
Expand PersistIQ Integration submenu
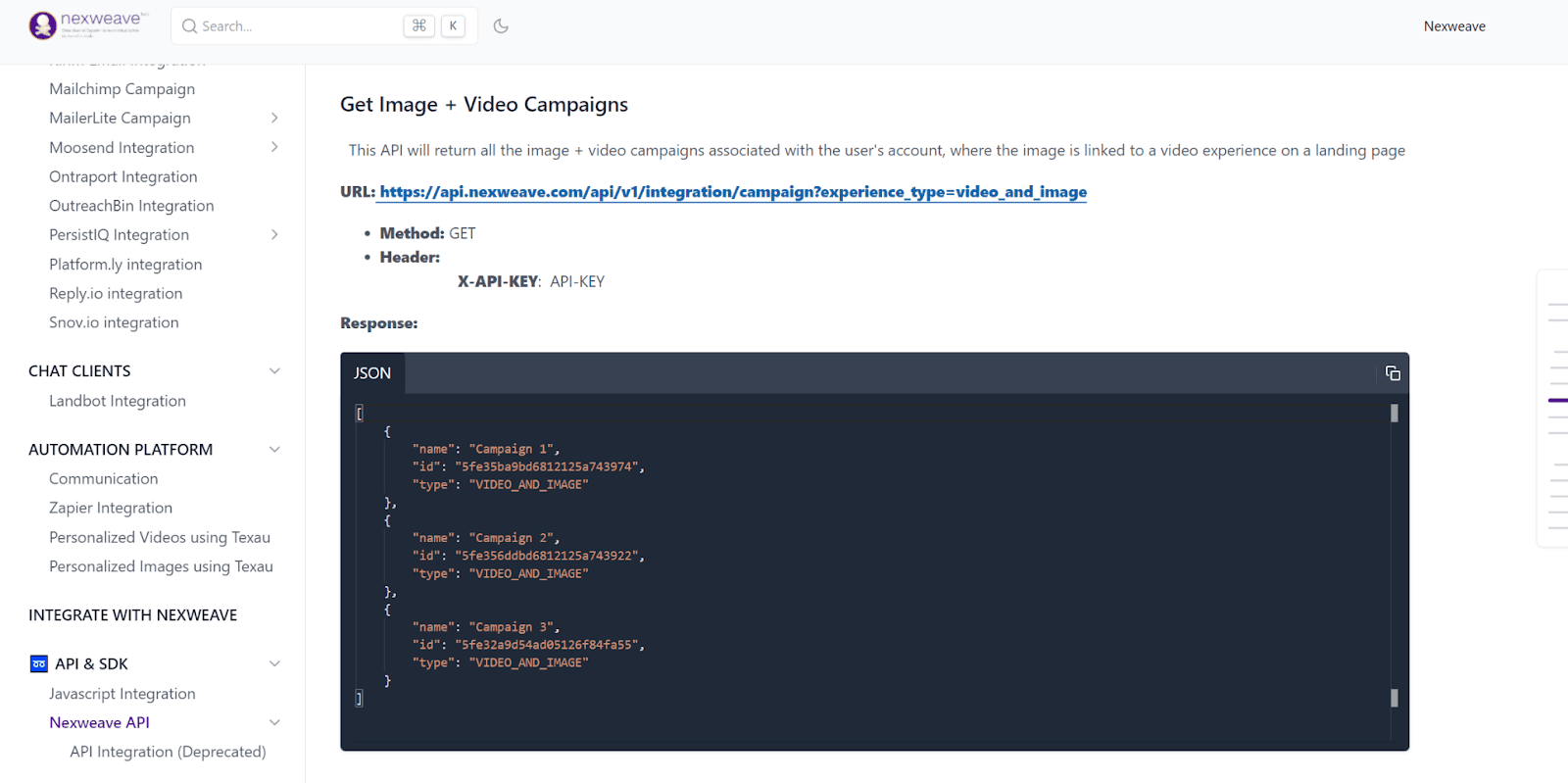[x=274, y=234]
